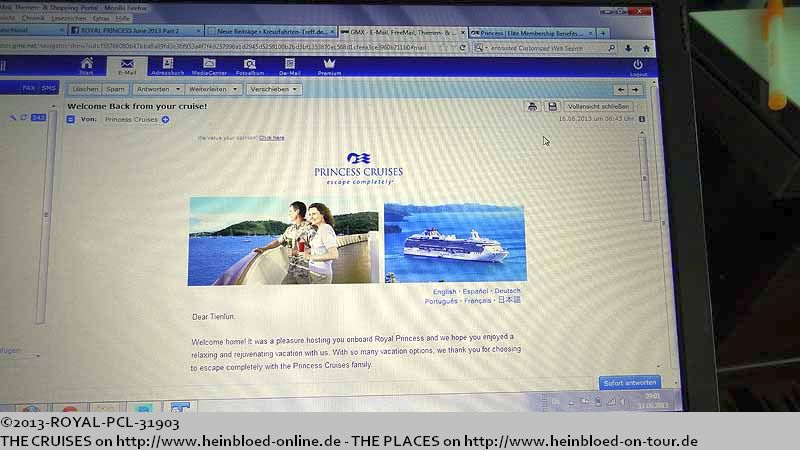Click the sender name Princess Cruises

pos(131,119)
